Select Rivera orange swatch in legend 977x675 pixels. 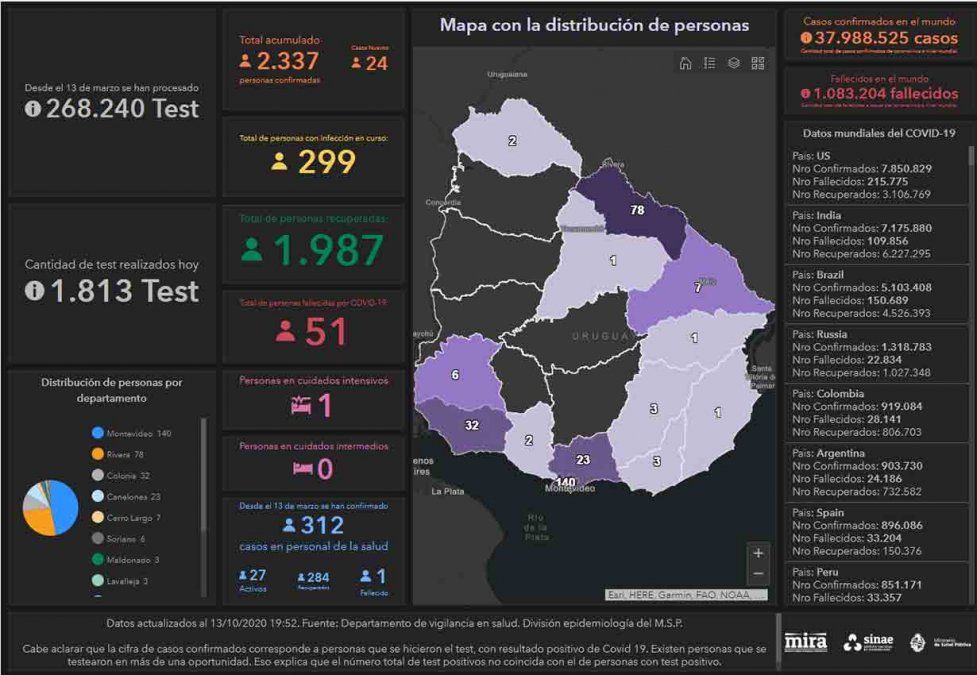(98, 455)
